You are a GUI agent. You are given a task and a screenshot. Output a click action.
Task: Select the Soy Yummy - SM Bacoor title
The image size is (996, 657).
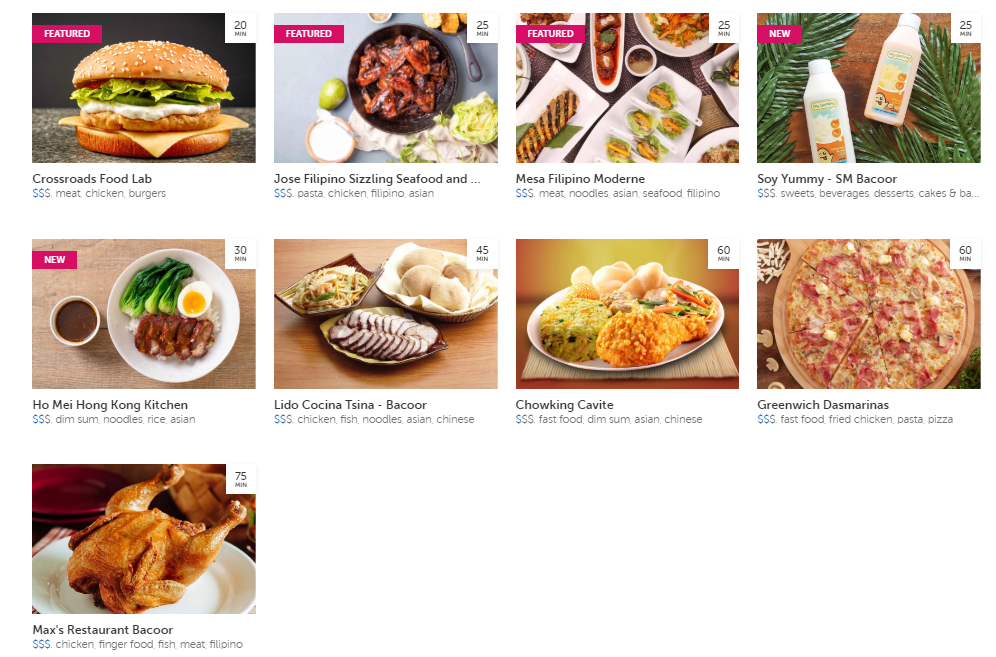click(x=826, y=179)
